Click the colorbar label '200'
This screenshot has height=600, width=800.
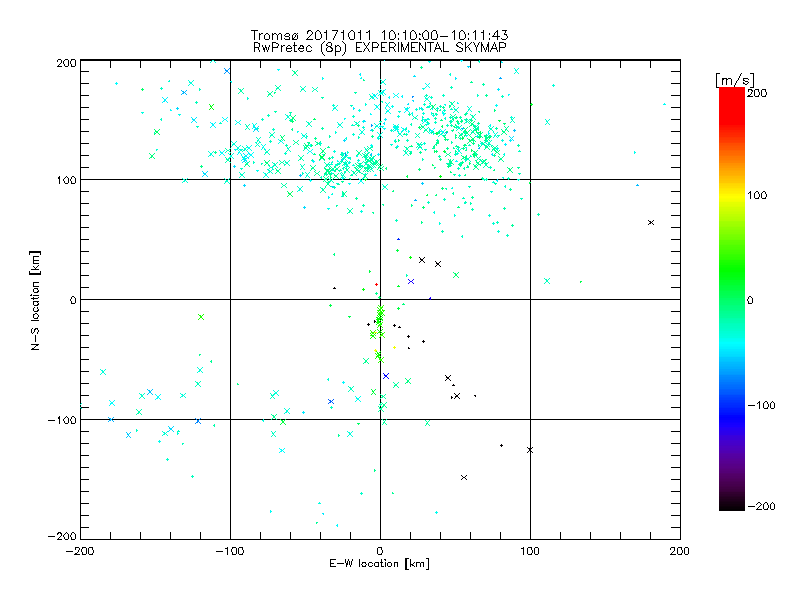[x=757, y=93]
